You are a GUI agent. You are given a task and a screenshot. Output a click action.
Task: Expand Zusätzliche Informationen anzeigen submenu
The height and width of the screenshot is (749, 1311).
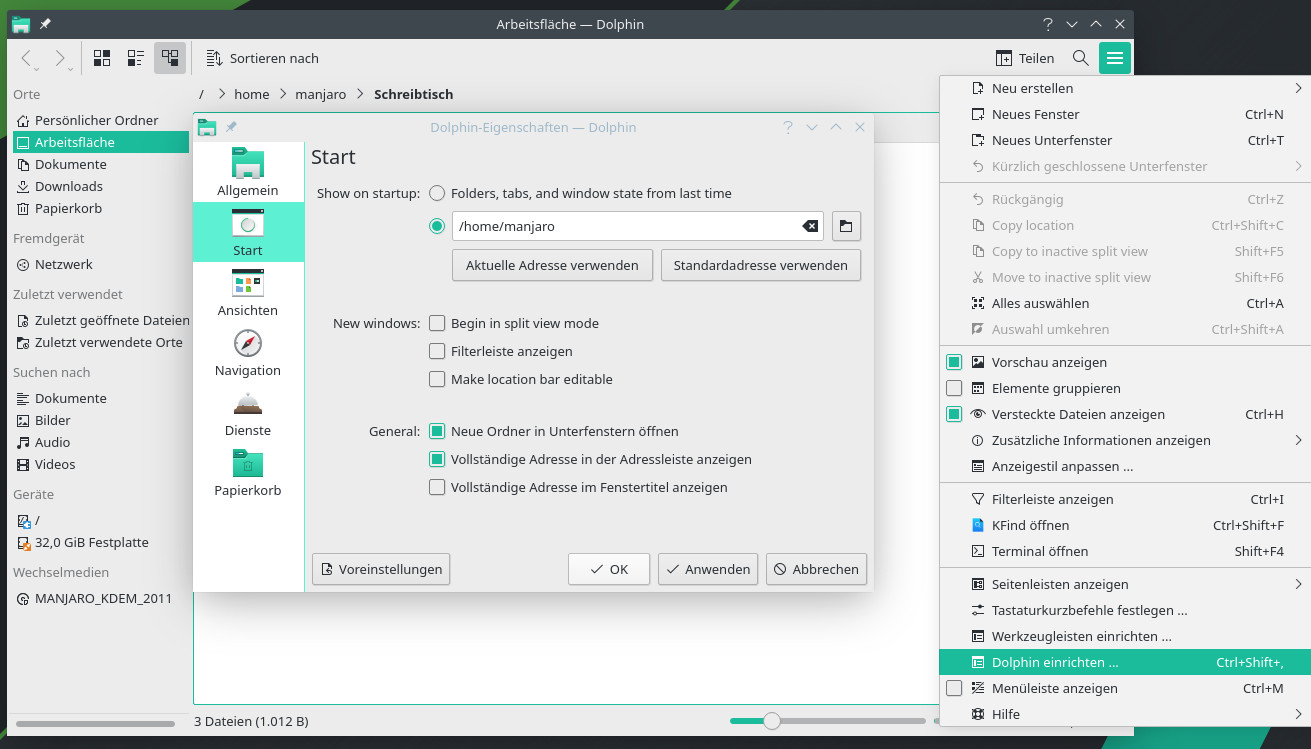coord(1125,440)
